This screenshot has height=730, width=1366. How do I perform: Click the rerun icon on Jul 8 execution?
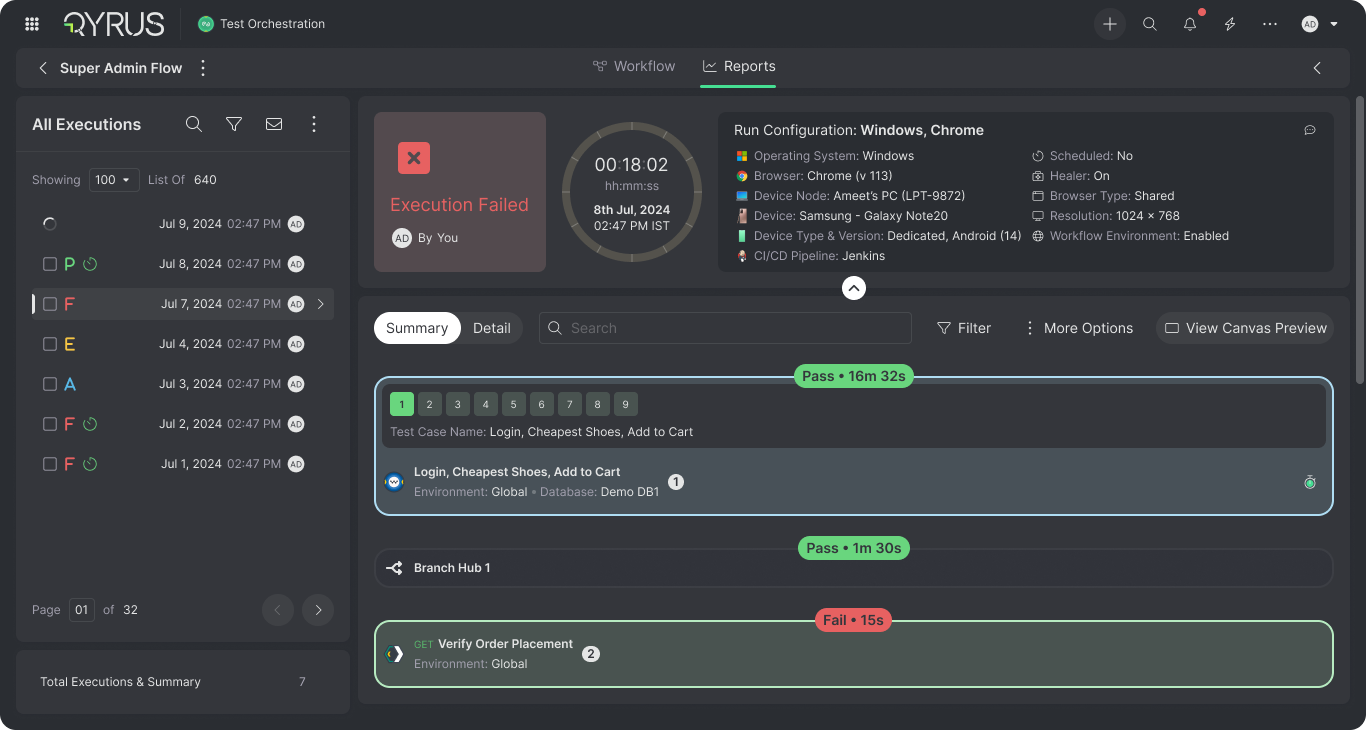pos(90,264)
